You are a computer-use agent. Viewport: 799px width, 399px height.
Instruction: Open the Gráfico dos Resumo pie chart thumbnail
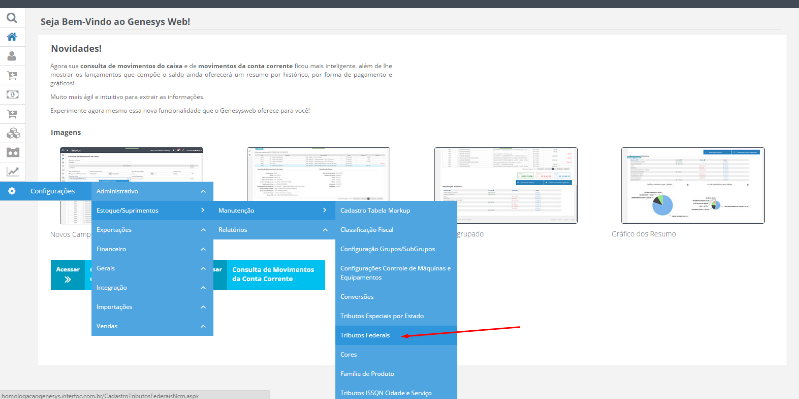click(x=693, y=185)
